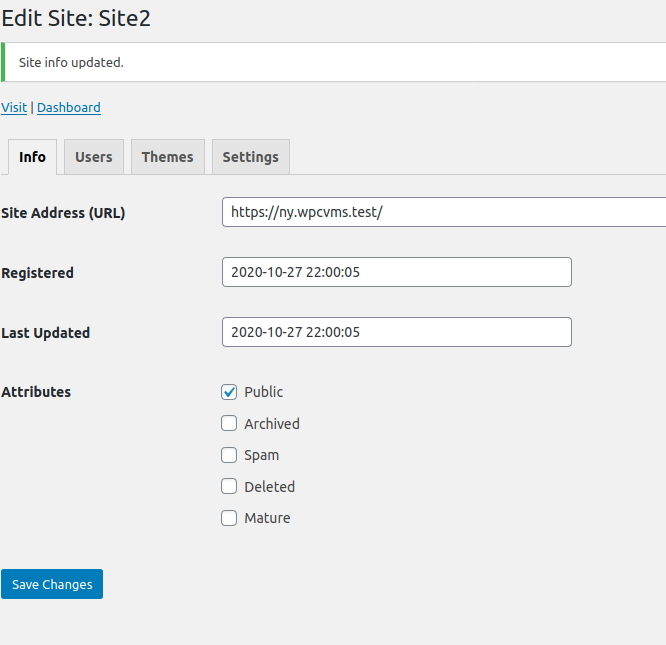Click the Site Address (URL) label
The image size is (666, 645).
(63, 212)
